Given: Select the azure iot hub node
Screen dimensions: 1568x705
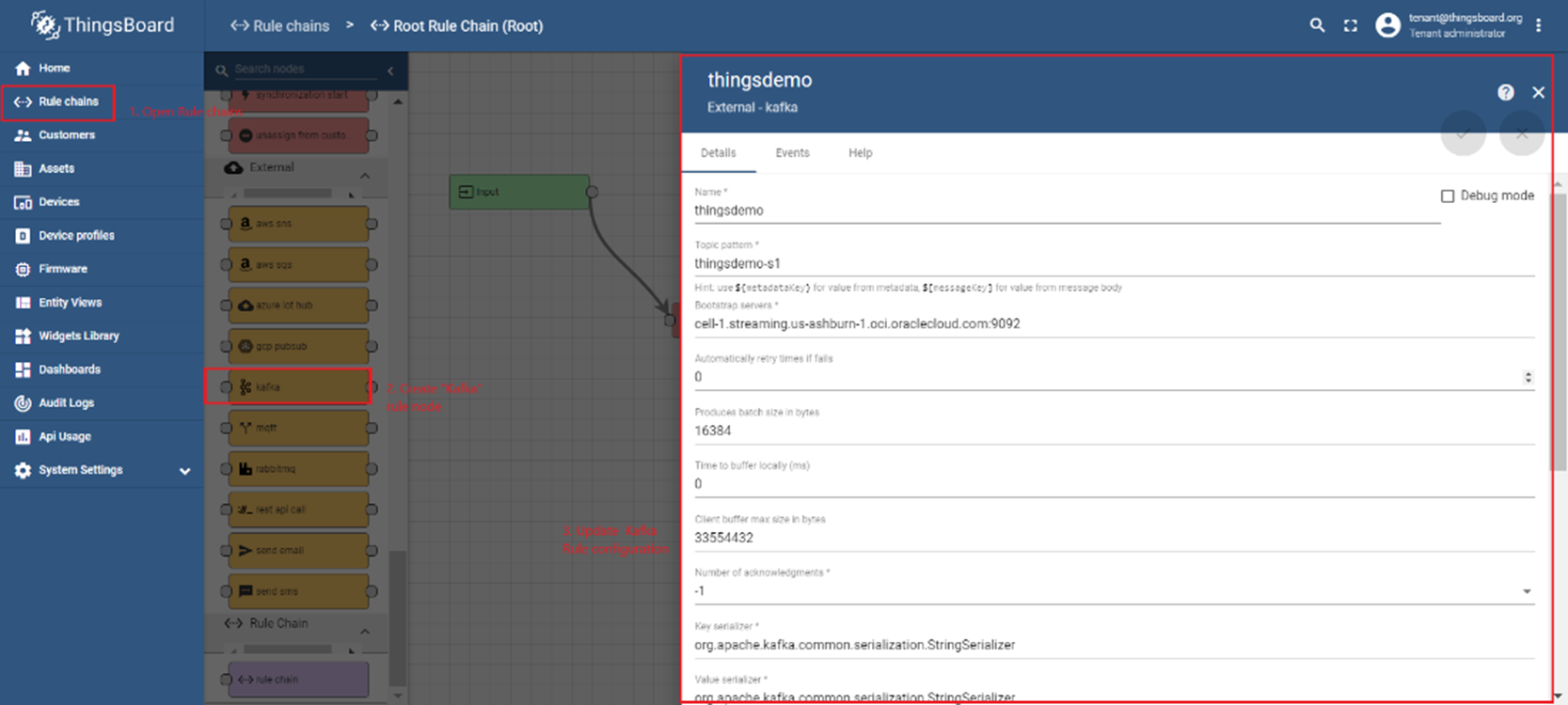Looking at the screenshot, I should tap(298, 305).
